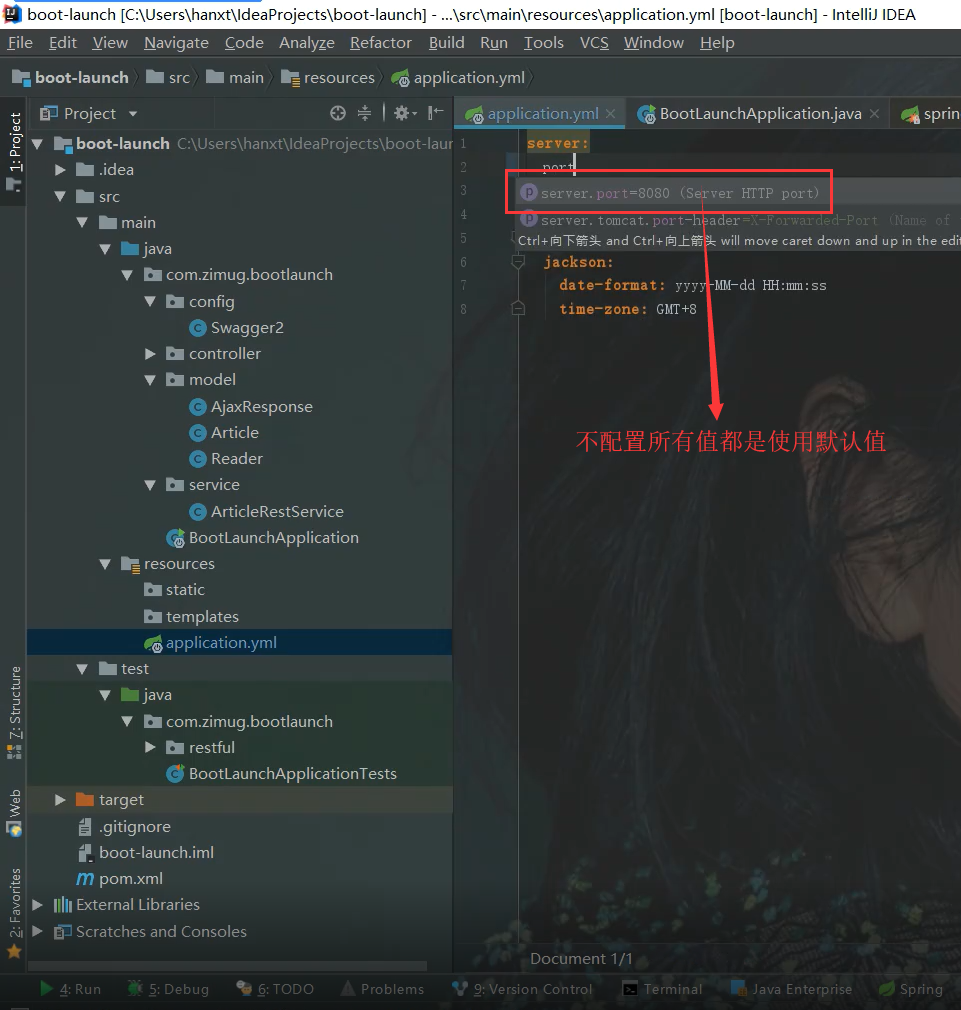The width and height of the screenshot is (961, 1010).
Task: Hide the Project tool window
Action: tap(436, 113)
